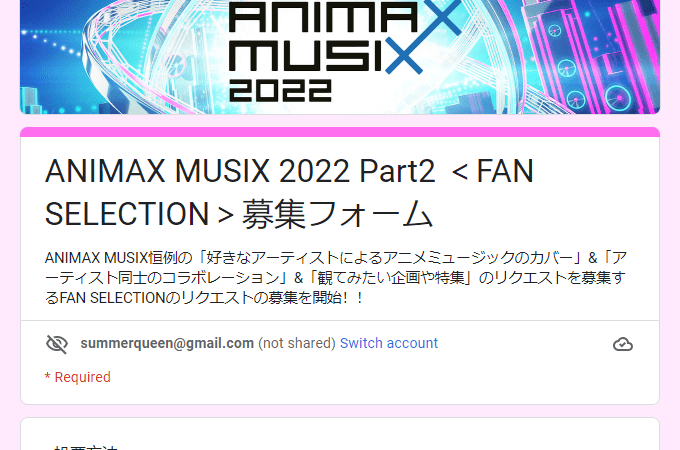
Task: Click the cloud draft-saved icon
Action: [x=623, y=344]
